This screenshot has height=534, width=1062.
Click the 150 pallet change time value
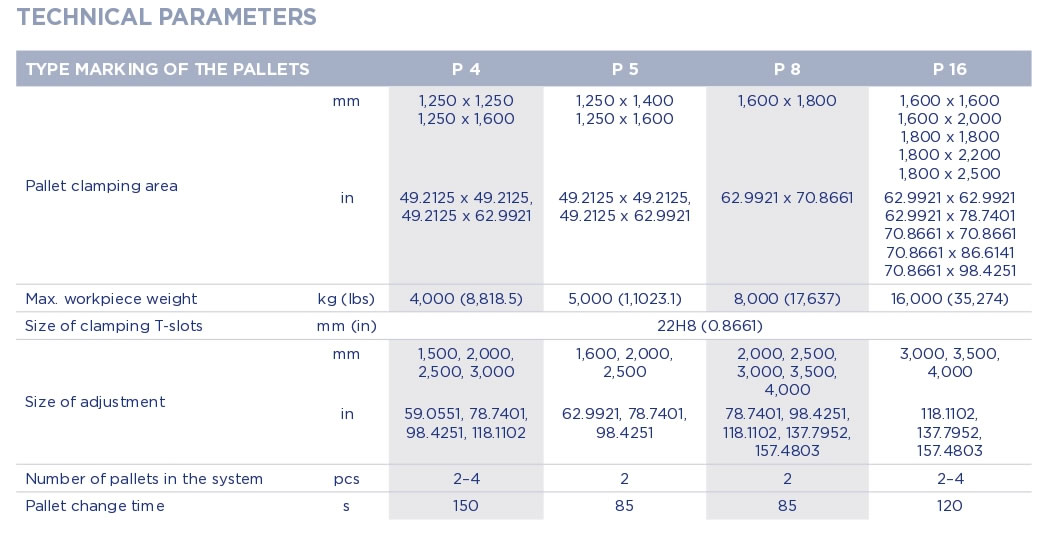[x=465, y=506]
